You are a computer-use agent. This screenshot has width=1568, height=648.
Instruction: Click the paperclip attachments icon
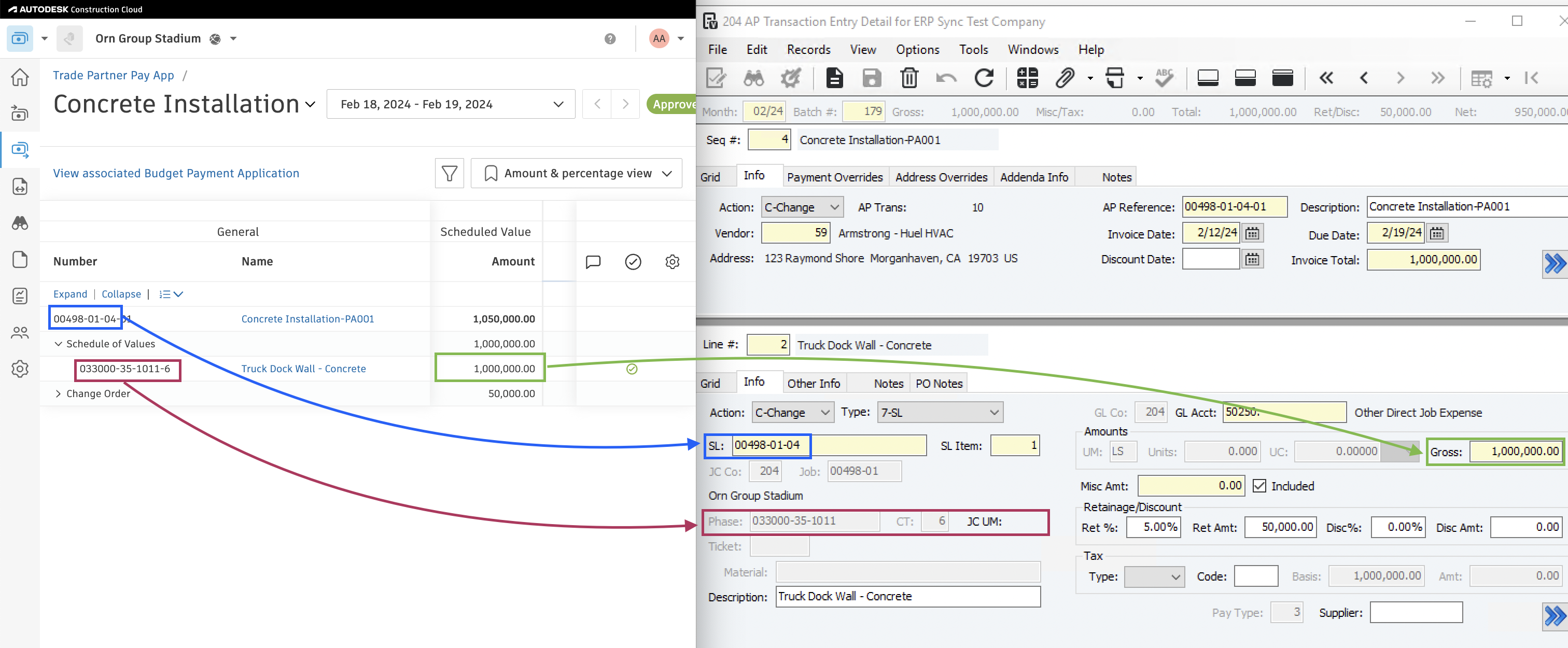tap(1065, 78)
